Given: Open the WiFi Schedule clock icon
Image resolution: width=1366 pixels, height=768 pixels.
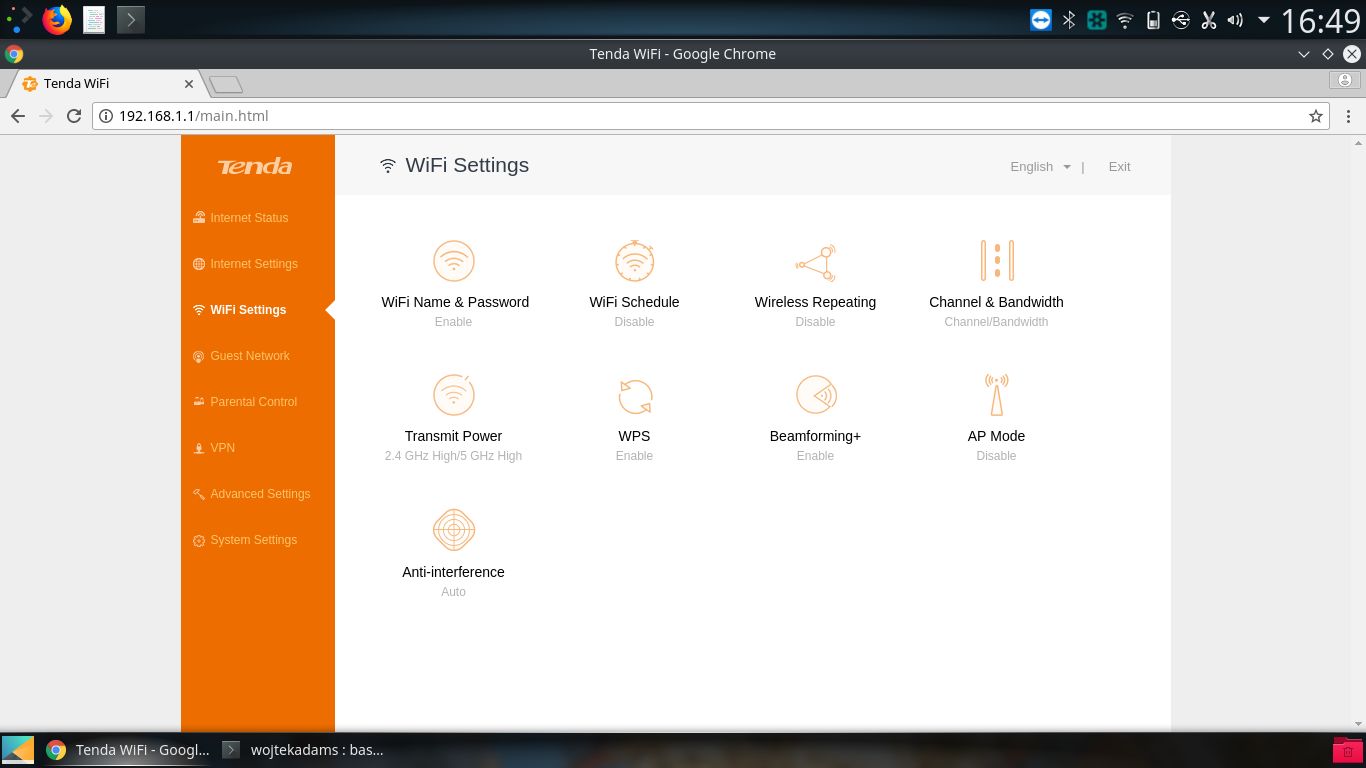Looking at the screenshot, I should [634, 261].
